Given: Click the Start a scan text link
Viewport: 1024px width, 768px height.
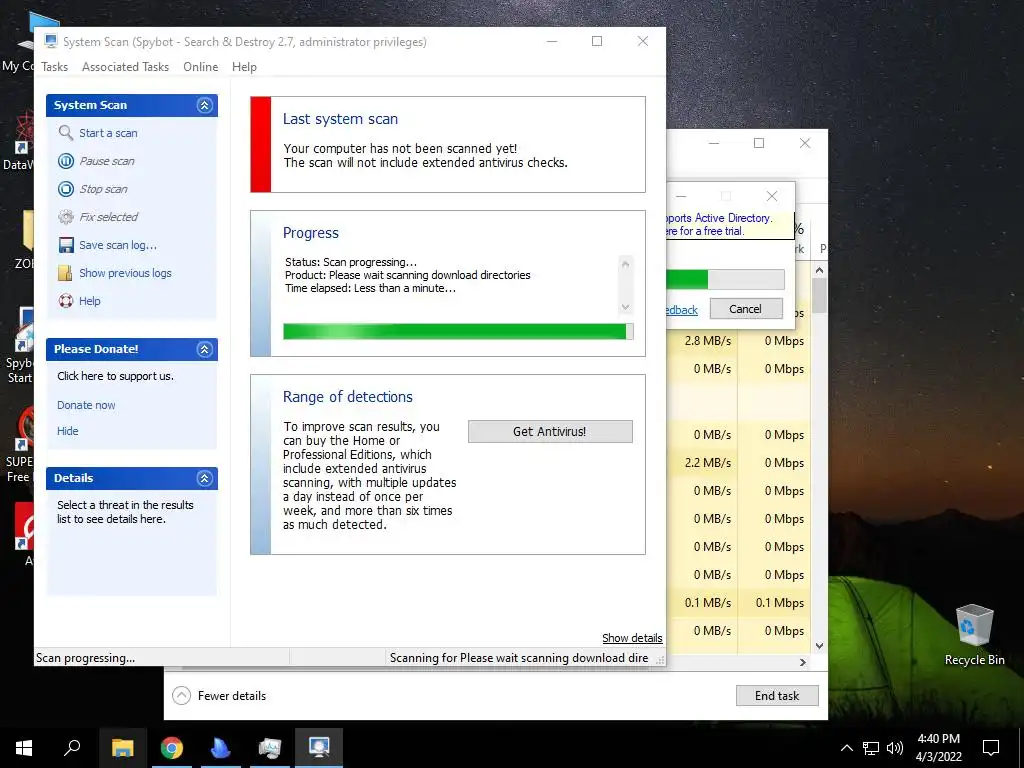Looking at the screenshot, I should 108,133.
